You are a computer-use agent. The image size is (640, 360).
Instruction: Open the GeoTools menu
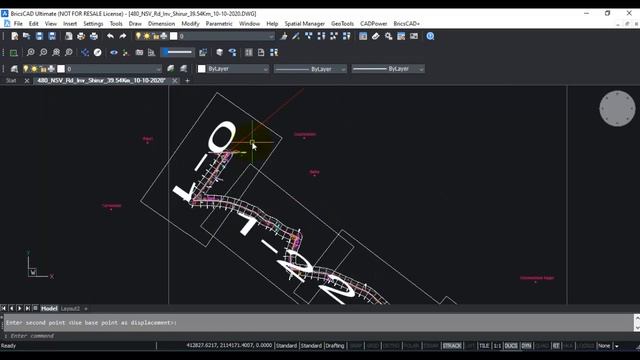[x=342, y=24]
